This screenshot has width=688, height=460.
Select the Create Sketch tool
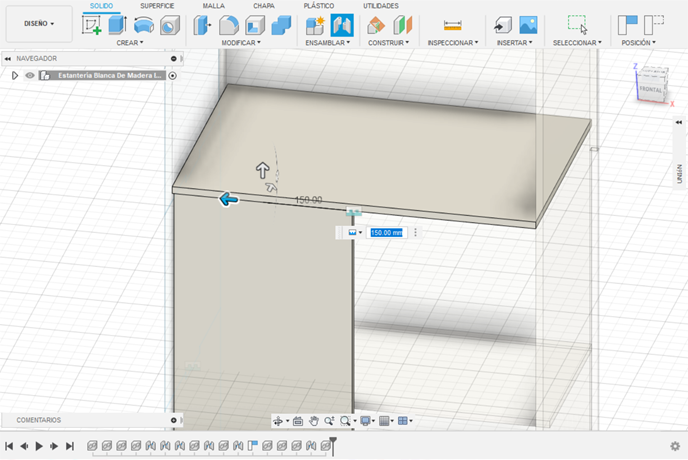coord(92,25)
